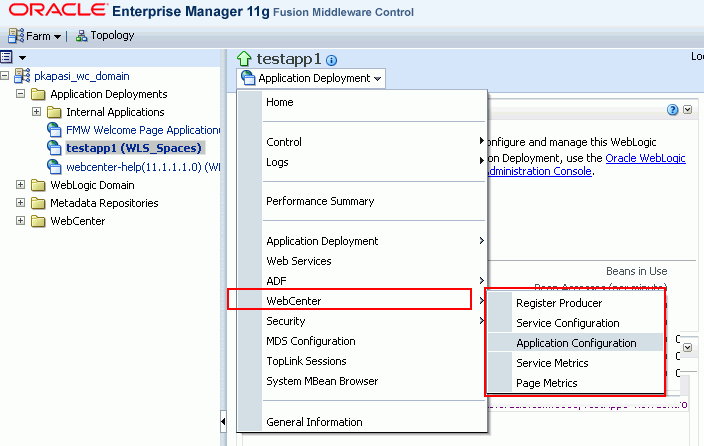
Task: Select testapp1 (WLS_Spaces) in tree
Action: tap(134, 148)
